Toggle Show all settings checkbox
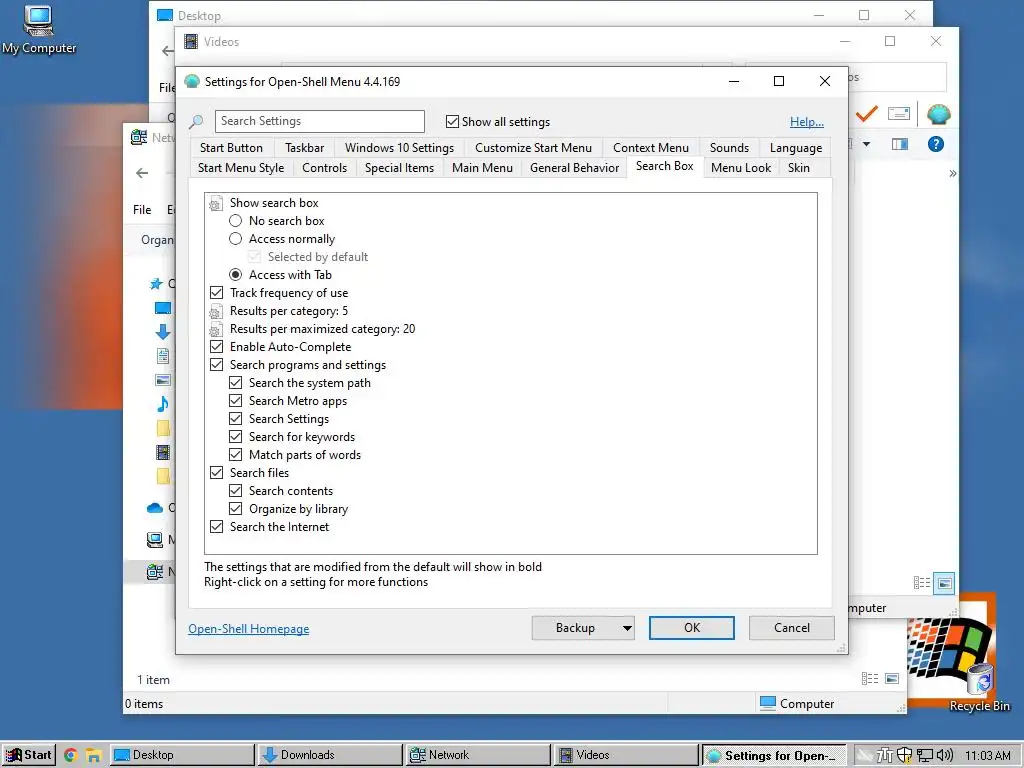 click(452, 121)
